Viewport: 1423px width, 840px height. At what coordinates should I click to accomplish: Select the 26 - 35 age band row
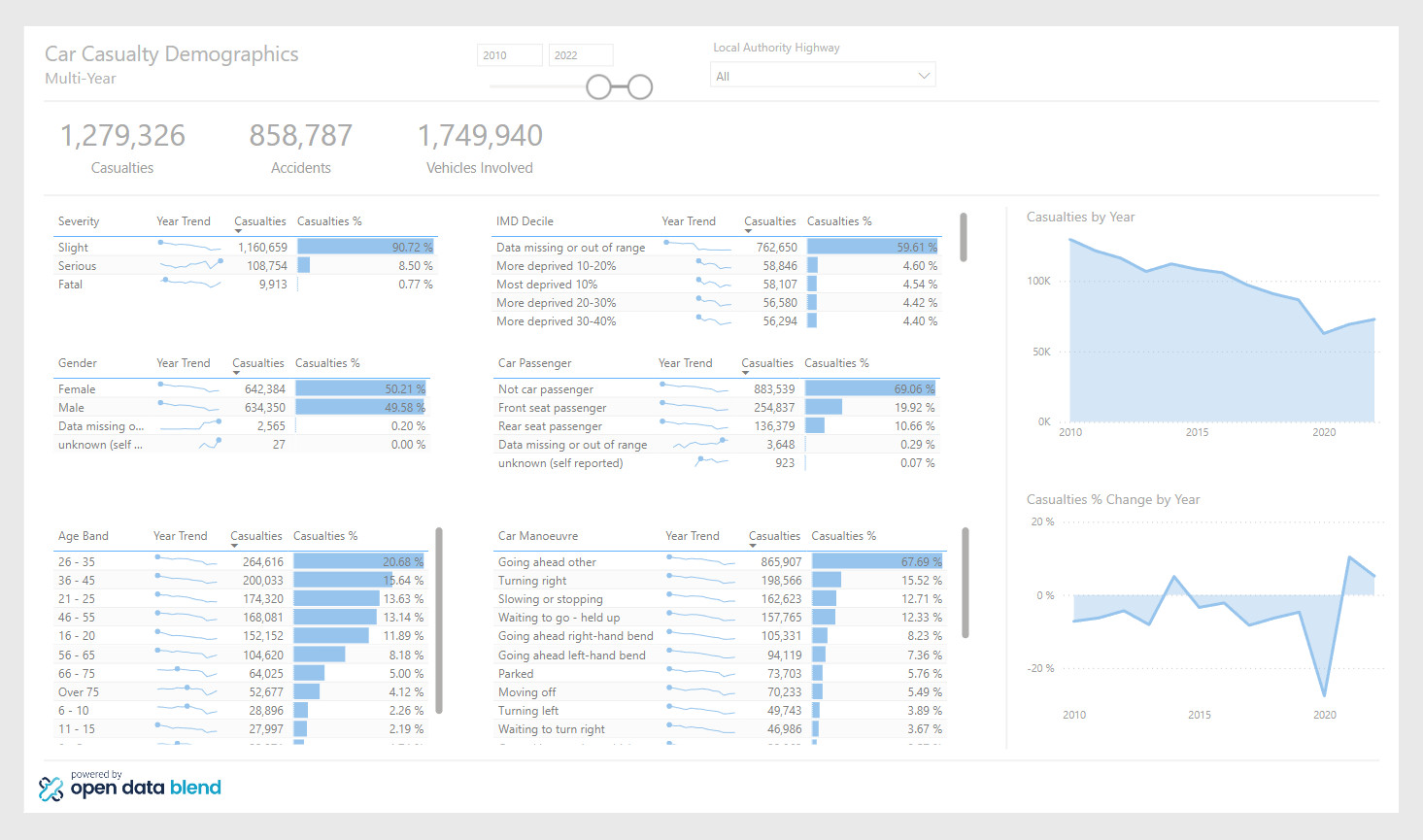[x=241, y=562]
